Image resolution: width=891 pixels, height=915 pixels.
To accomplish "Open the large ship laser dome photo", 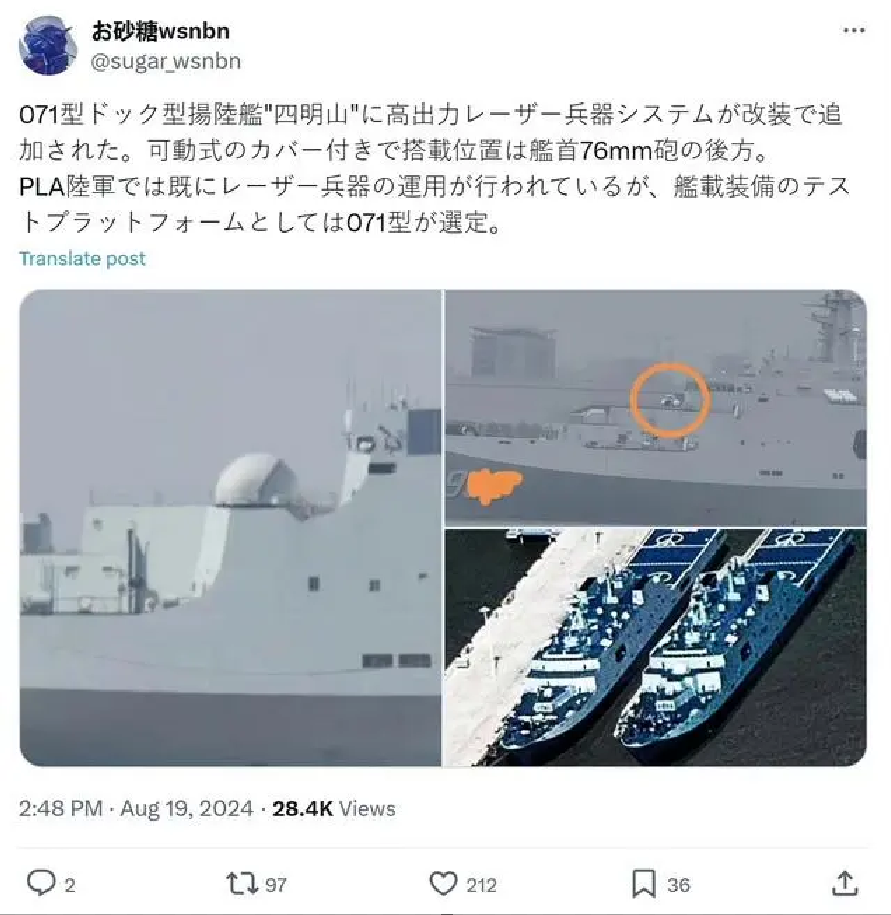I will (230, 528).
